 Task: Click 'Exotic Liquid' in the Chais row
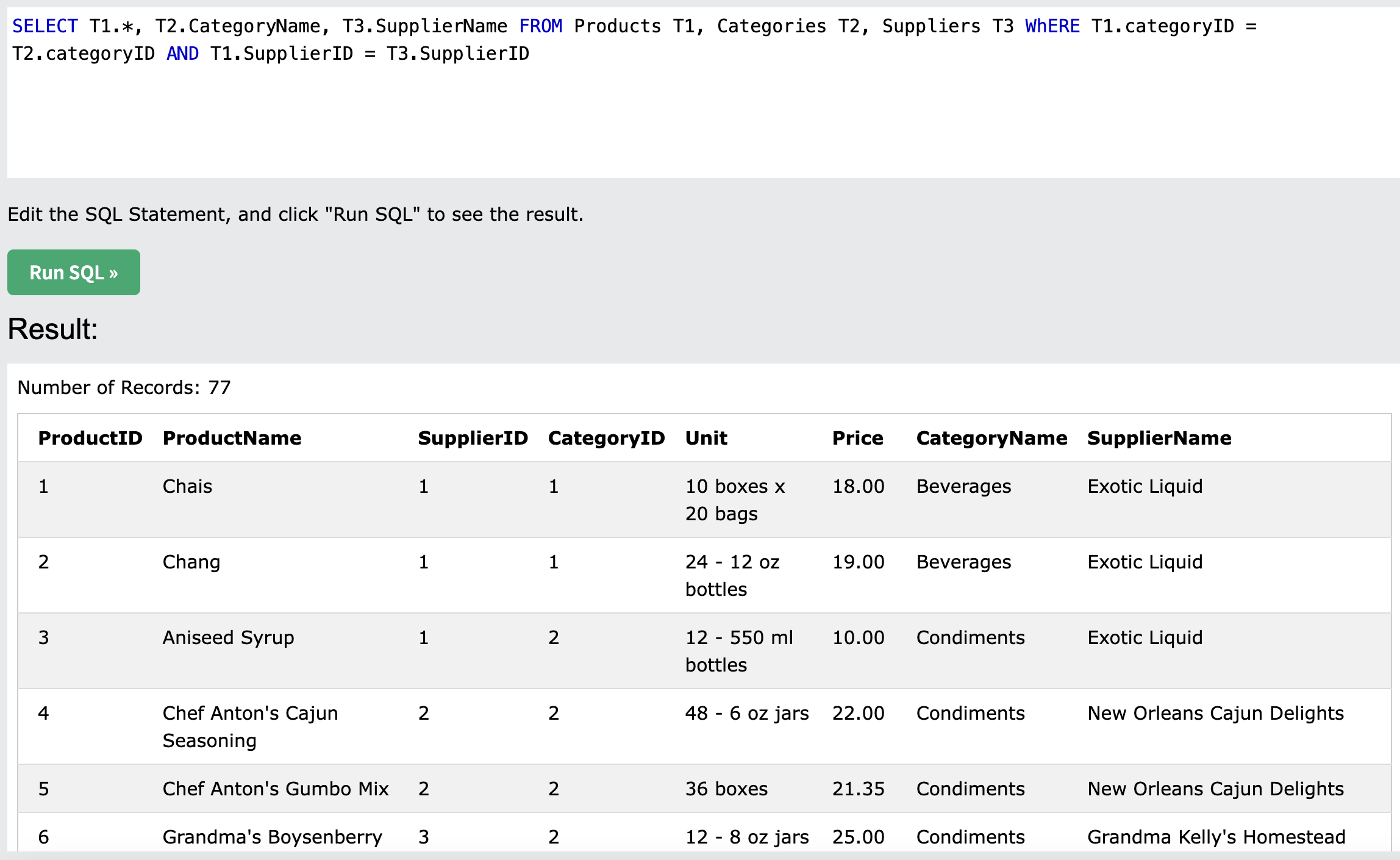pos(1145,486)
